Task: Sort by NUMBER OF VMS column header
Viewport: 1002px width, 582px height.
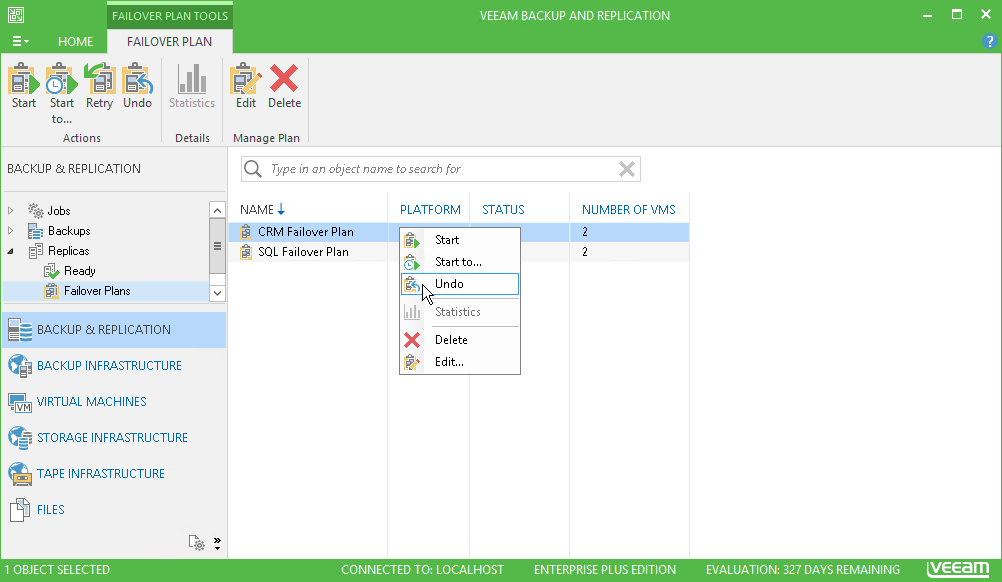Action: [x=628, y=210]
